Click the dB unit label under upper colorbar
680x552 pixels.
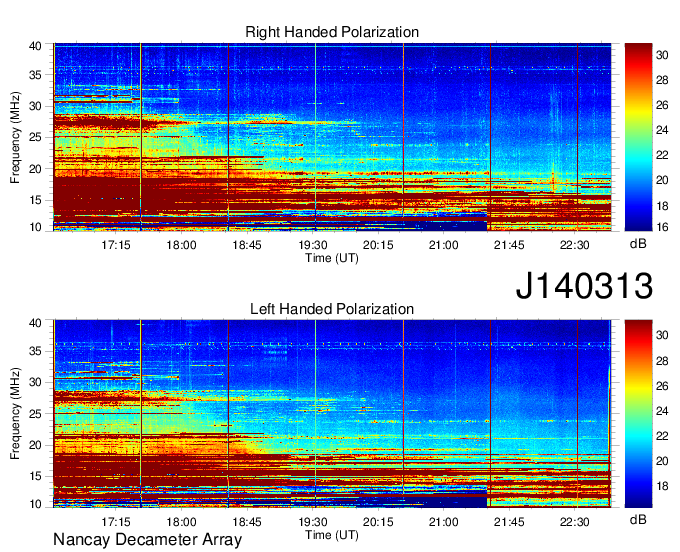638,244
